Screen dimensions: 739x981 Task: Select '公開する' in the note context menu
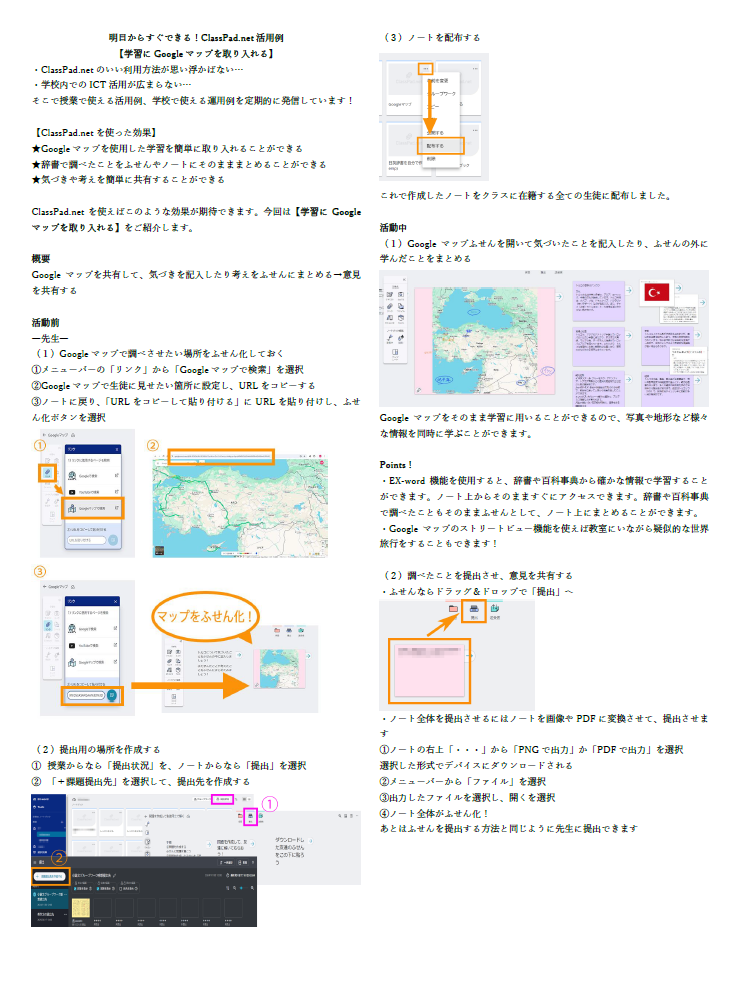point(435,133)
